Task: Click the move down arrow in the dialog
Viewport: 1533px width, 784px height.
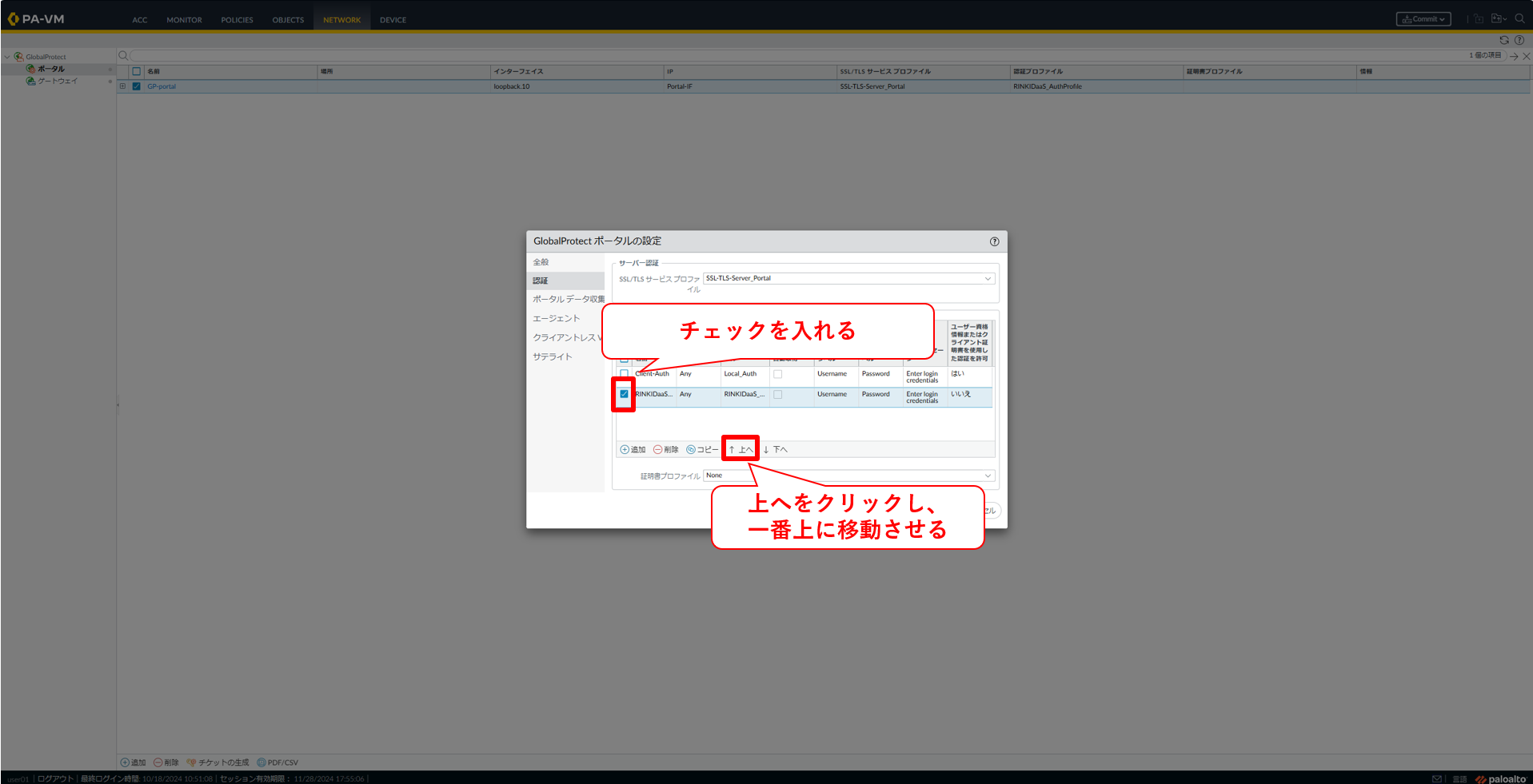Action: click(x=766, y=450)
